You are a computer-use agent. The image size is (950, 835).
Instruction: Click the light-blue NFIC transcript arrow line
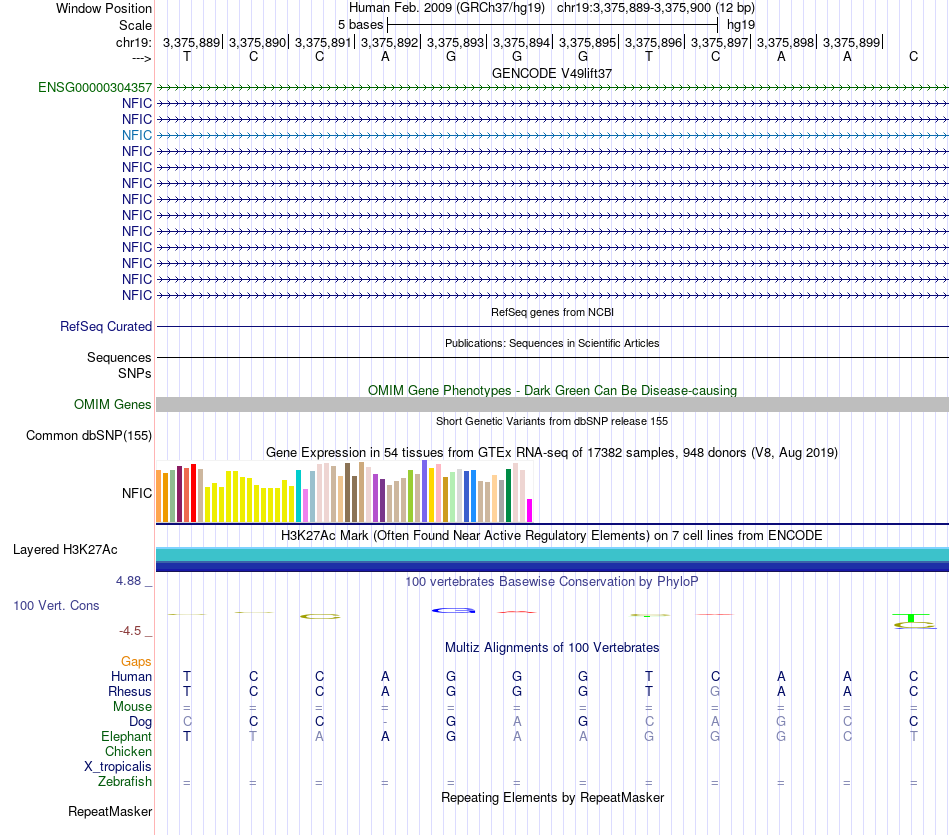[552, 135]
